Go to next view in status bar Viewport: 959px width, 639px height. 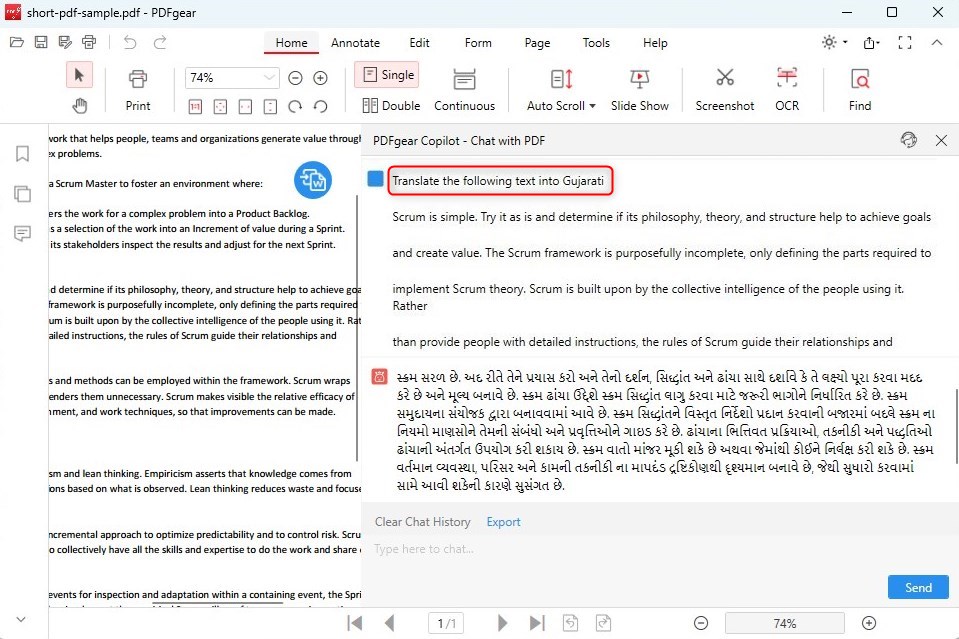[603, 623]
